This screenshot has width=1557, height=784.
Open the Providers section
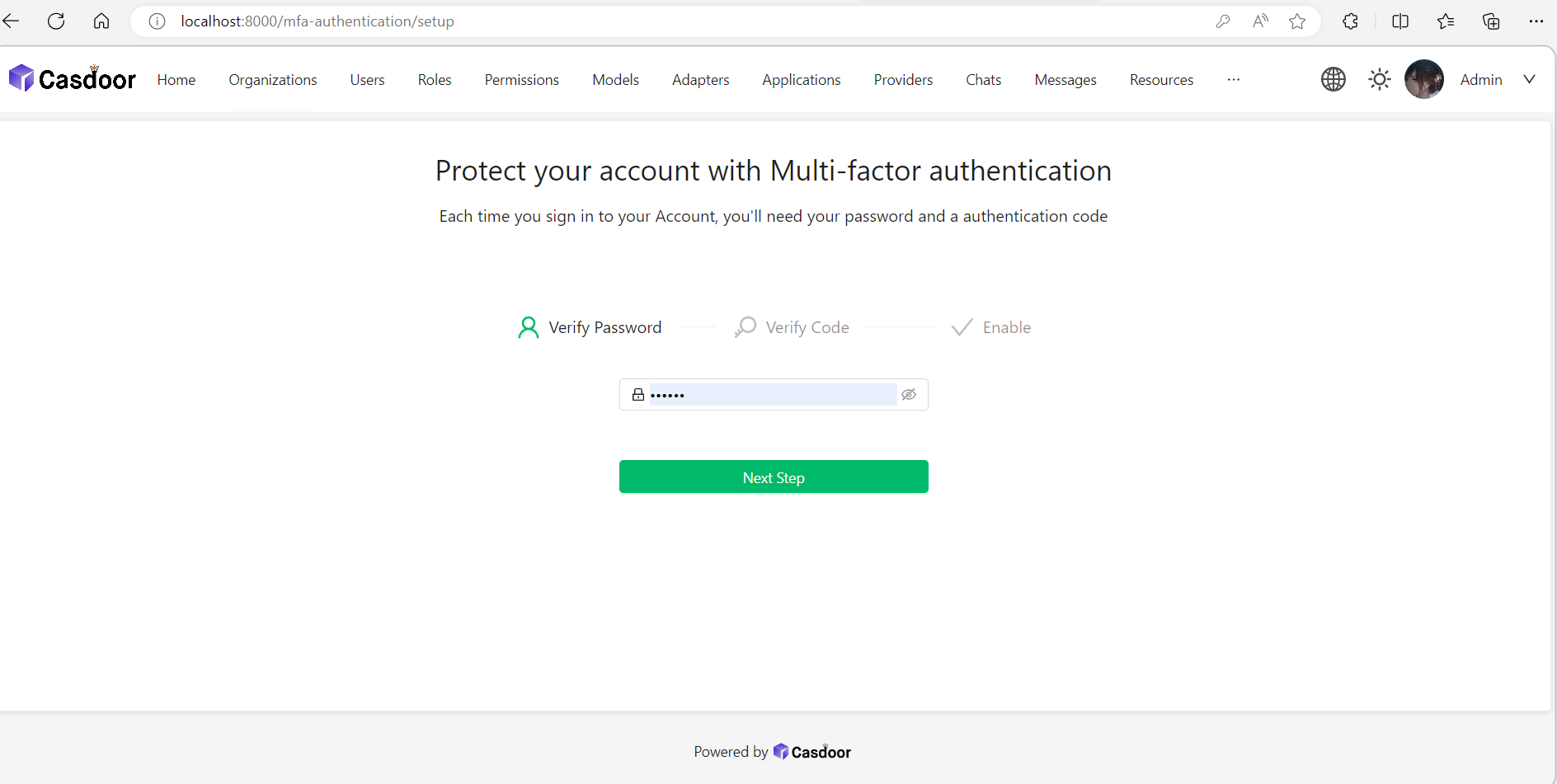[x=903, y=79]
